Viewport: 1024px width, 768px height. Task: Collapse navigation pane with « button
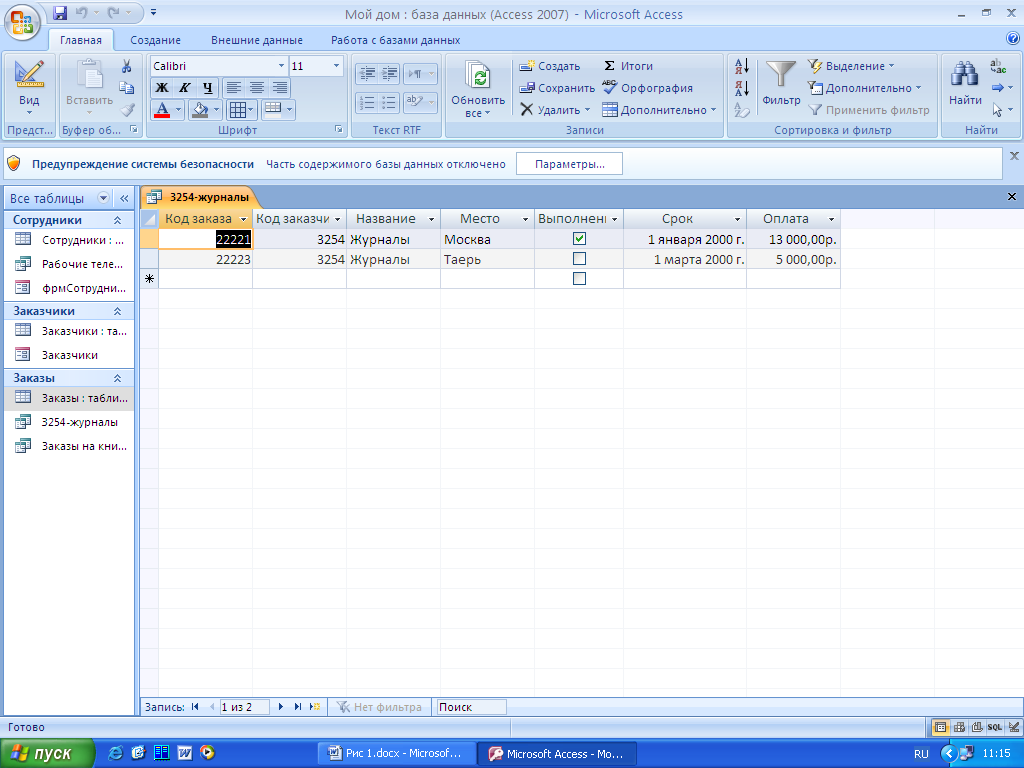124,198
